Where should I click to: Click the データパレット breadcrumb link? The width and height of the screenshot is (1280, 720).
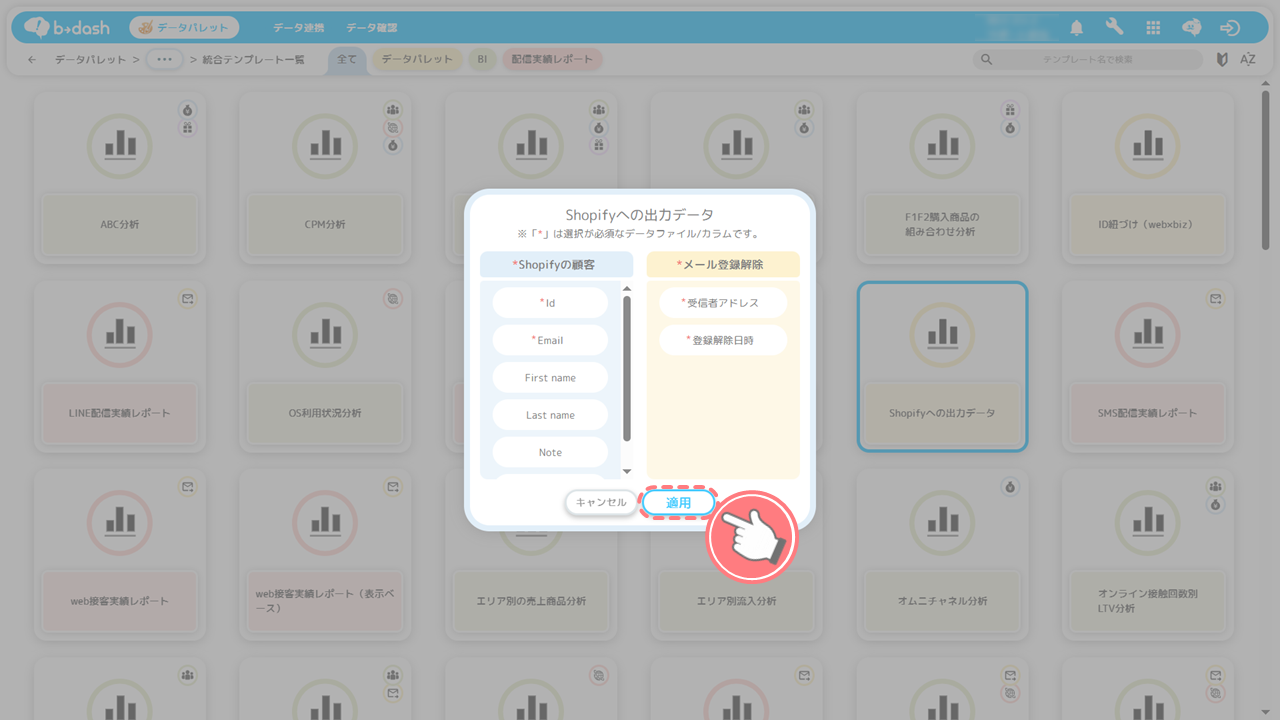click(x=90, y=60)
